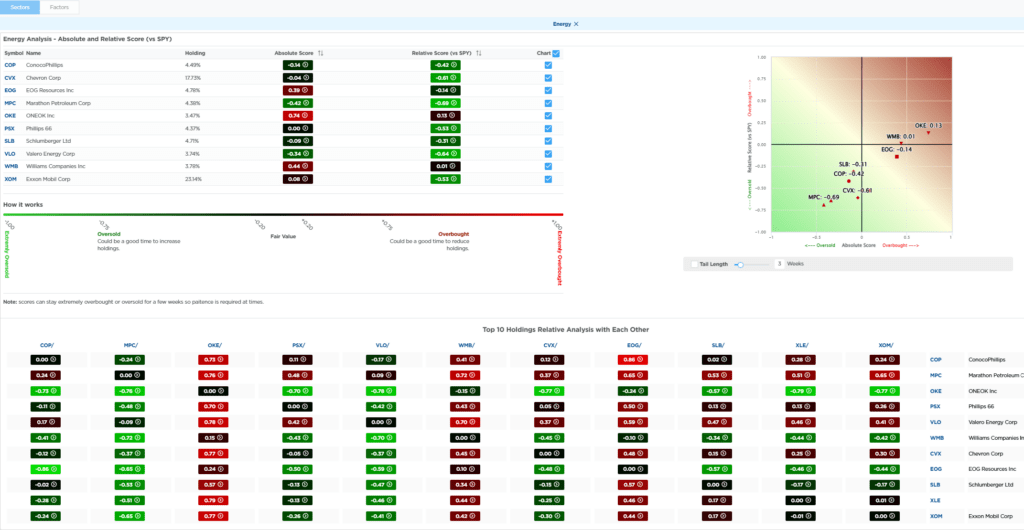Click the -0.86 cell in EOG matrix row
Viewport: 1024px width, 530px height.
click(x=46, y=469)
